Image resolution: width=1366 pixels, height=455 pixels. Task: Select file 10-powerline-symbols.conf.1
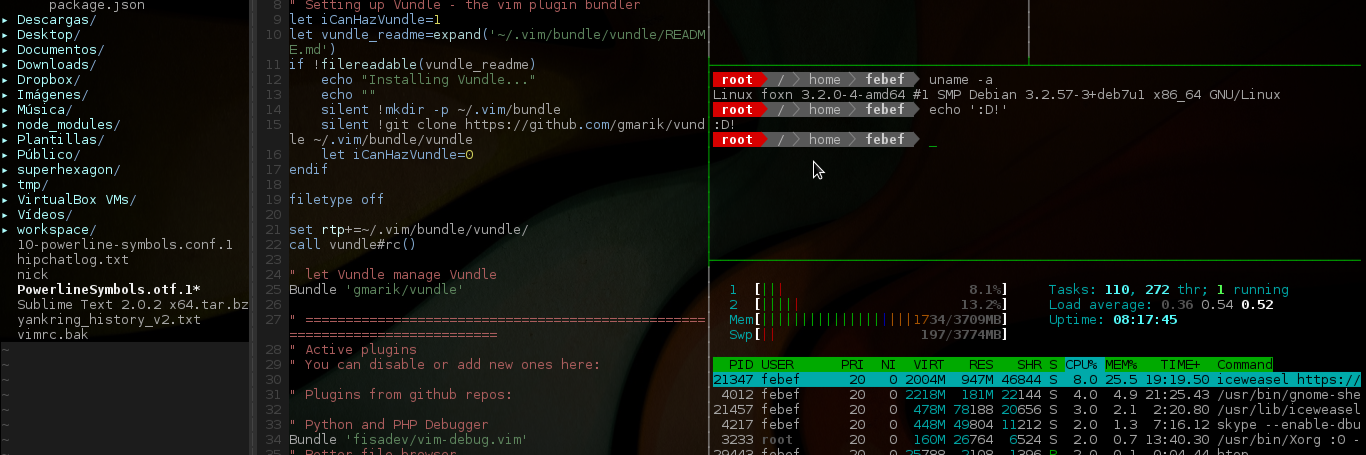[x=124, y=244]
